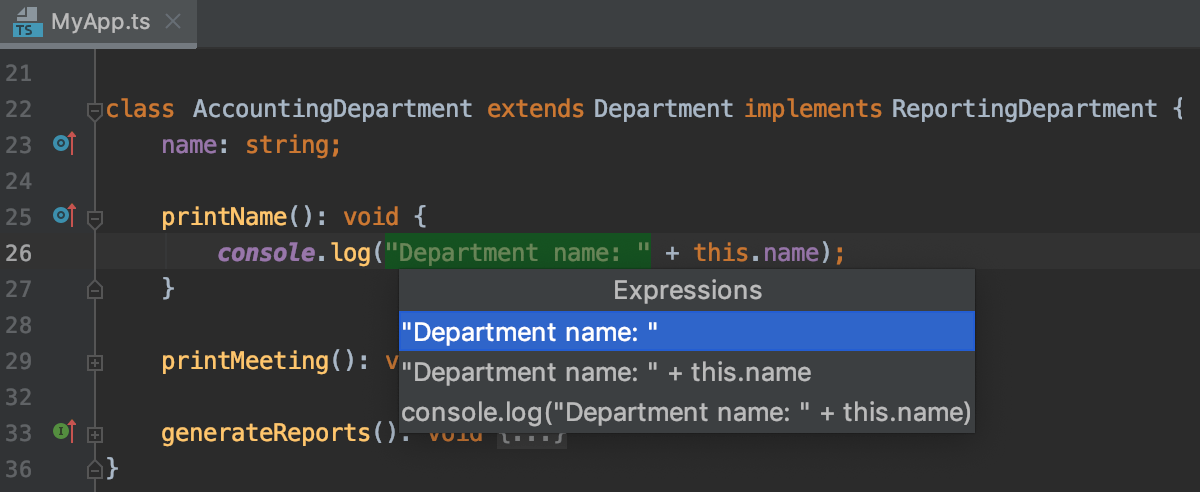
Task: Expand the folded printMeeting method plus marker
Action: 95,363
